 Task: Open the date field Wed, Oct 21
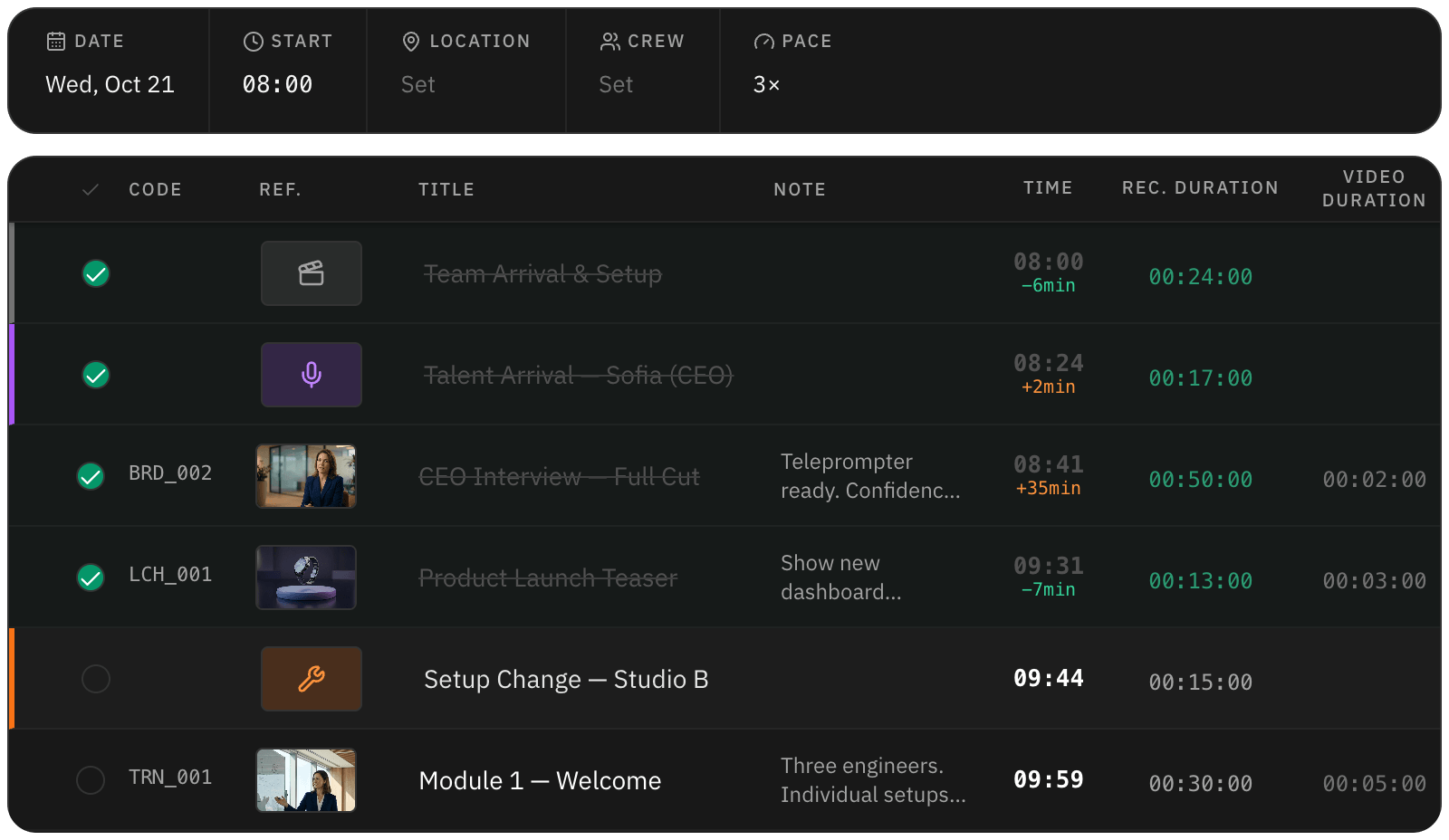coord(110,84)
